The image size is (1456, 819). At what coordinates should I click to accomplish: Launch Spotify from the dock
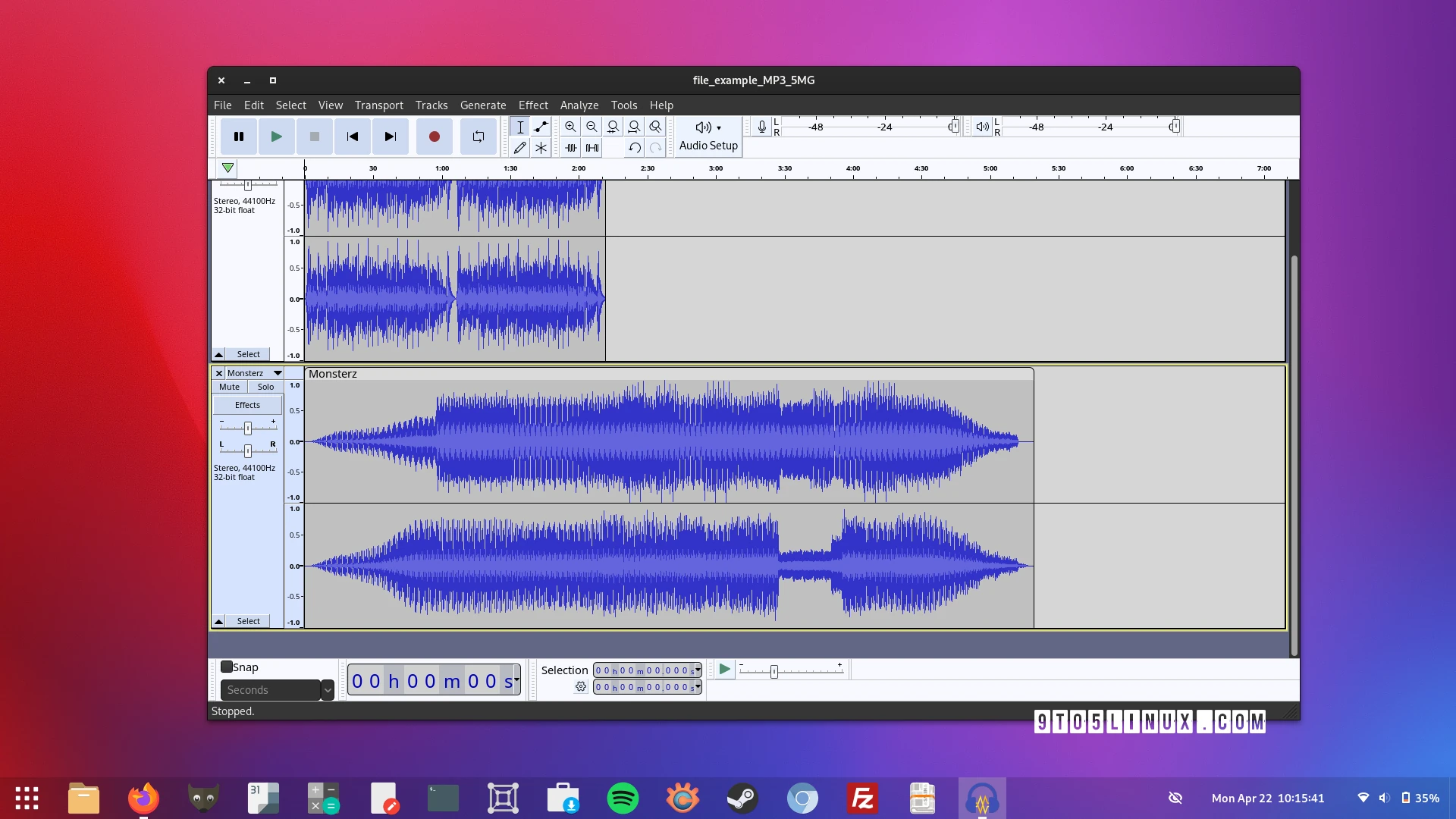point(623,799)
